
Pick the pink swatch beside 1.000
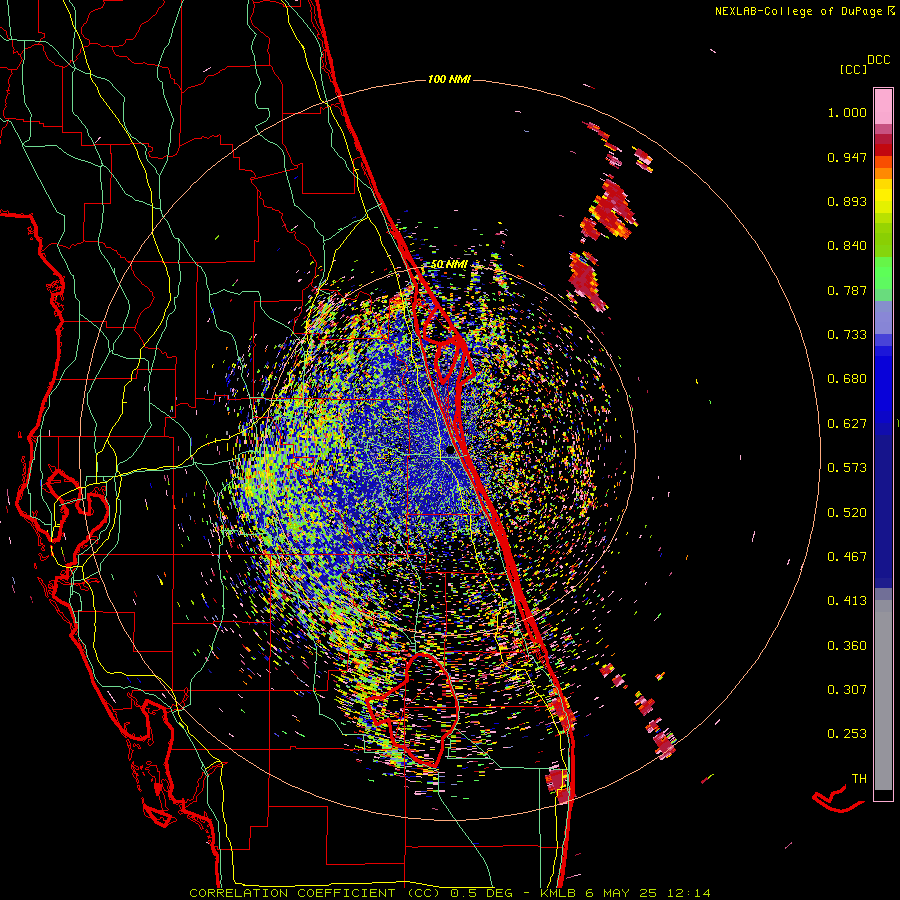coord(883,107)
